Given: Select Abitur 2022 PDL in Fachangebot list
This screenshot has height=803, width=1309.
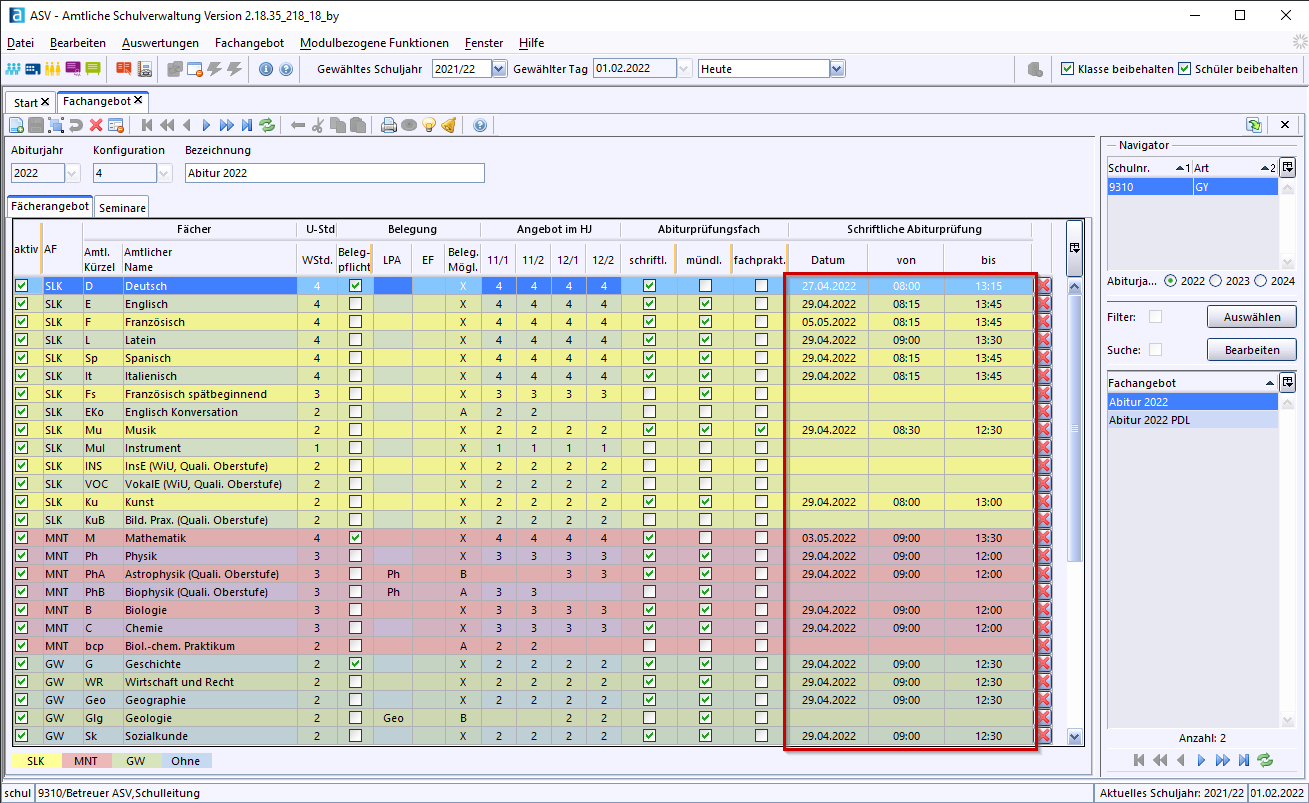Looking at the screenshot, I should coord(1192,420).
